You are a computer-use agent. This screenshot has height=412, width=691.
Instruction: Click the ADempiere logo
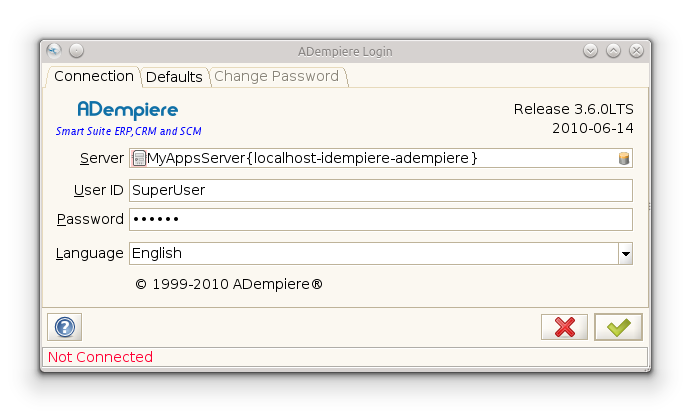128,109
